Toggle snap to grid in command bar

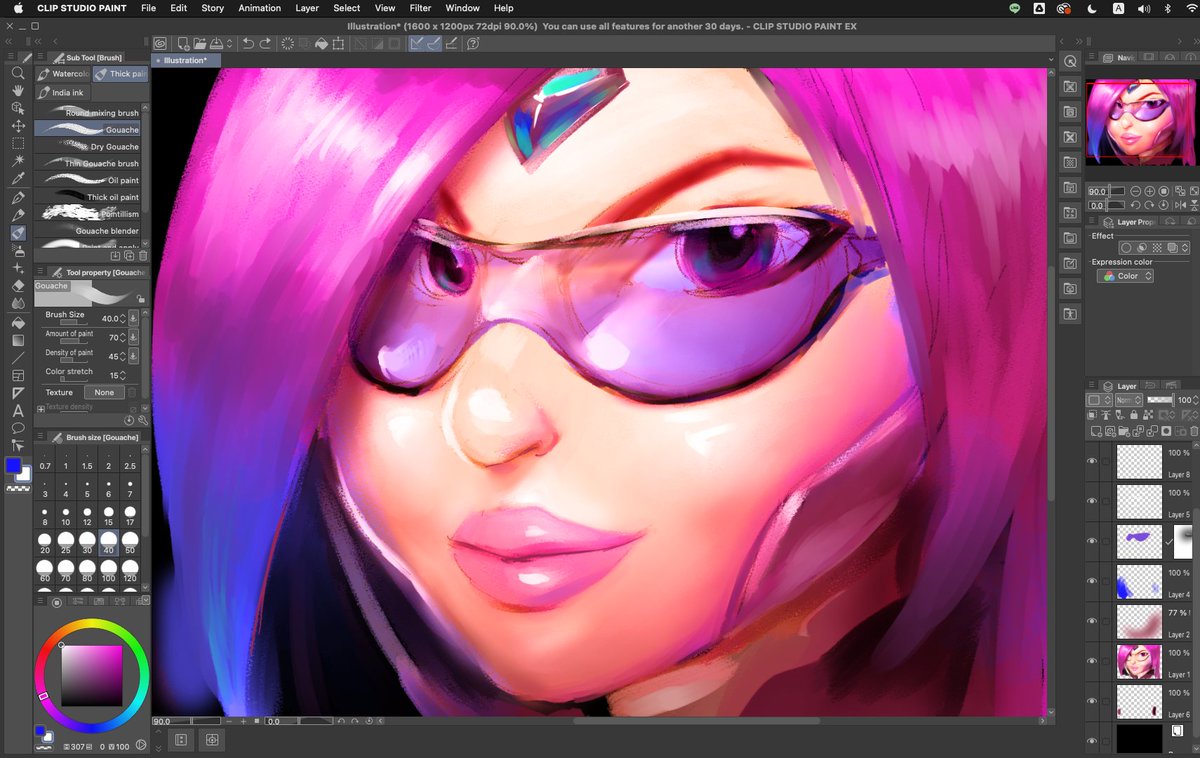coord(452,44)
